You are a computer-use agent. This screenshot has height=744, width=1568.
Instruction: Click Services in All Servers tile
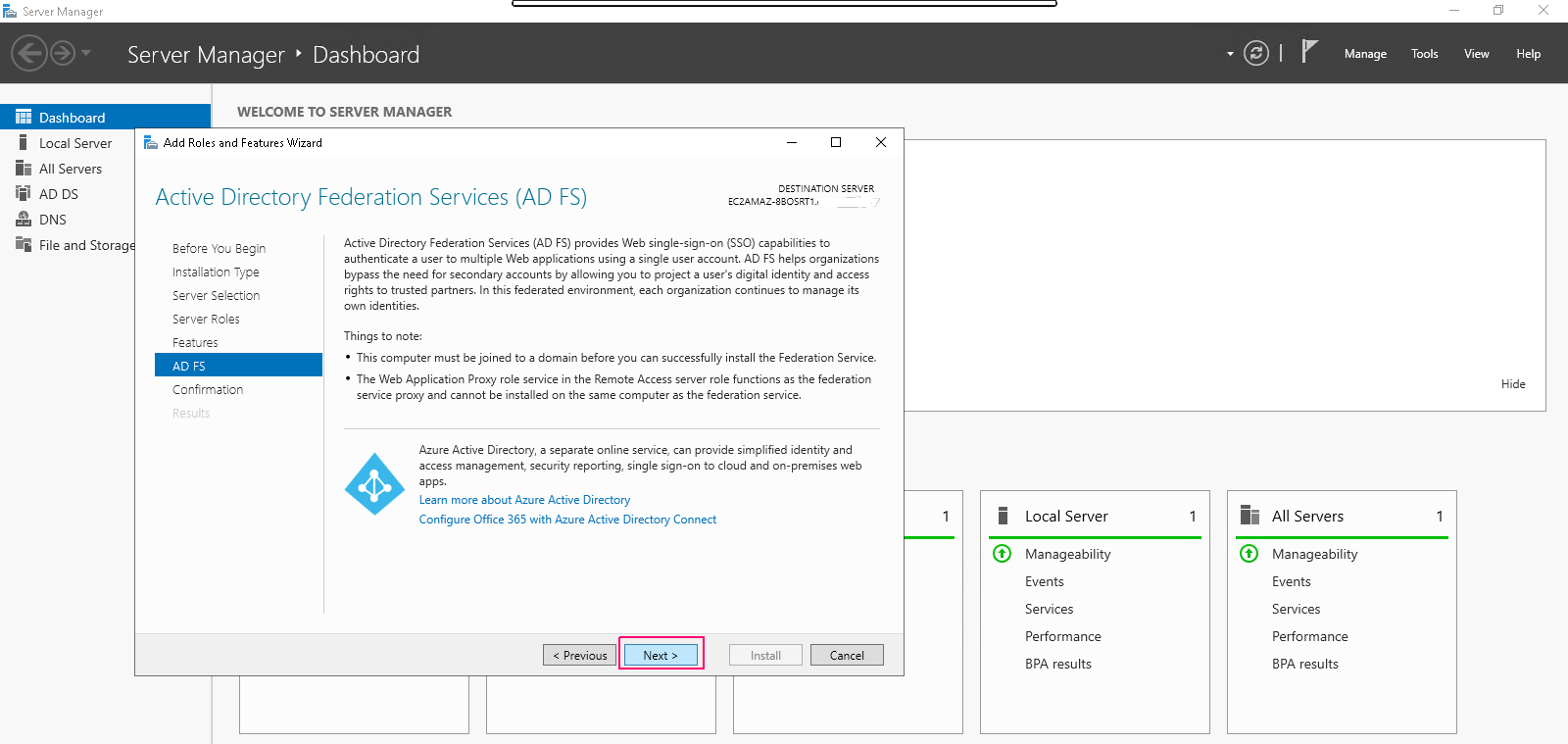point(1296,609)
